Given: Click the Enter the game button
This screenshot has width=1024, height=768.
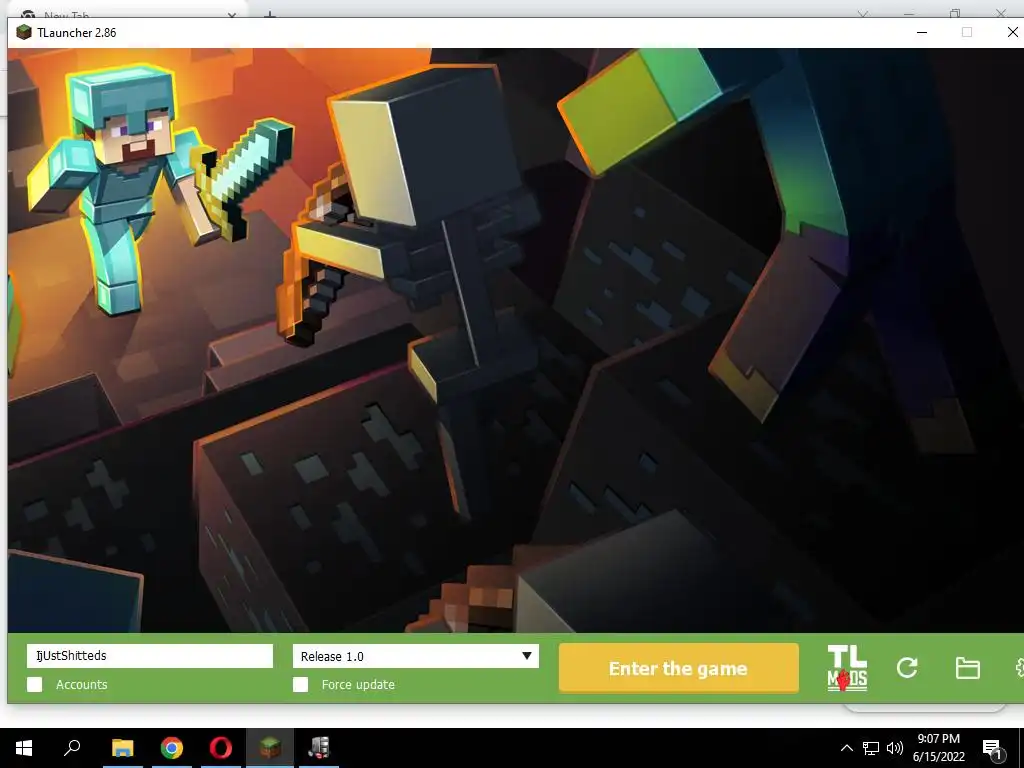Looking at the screenshot, I should [679, 668].
